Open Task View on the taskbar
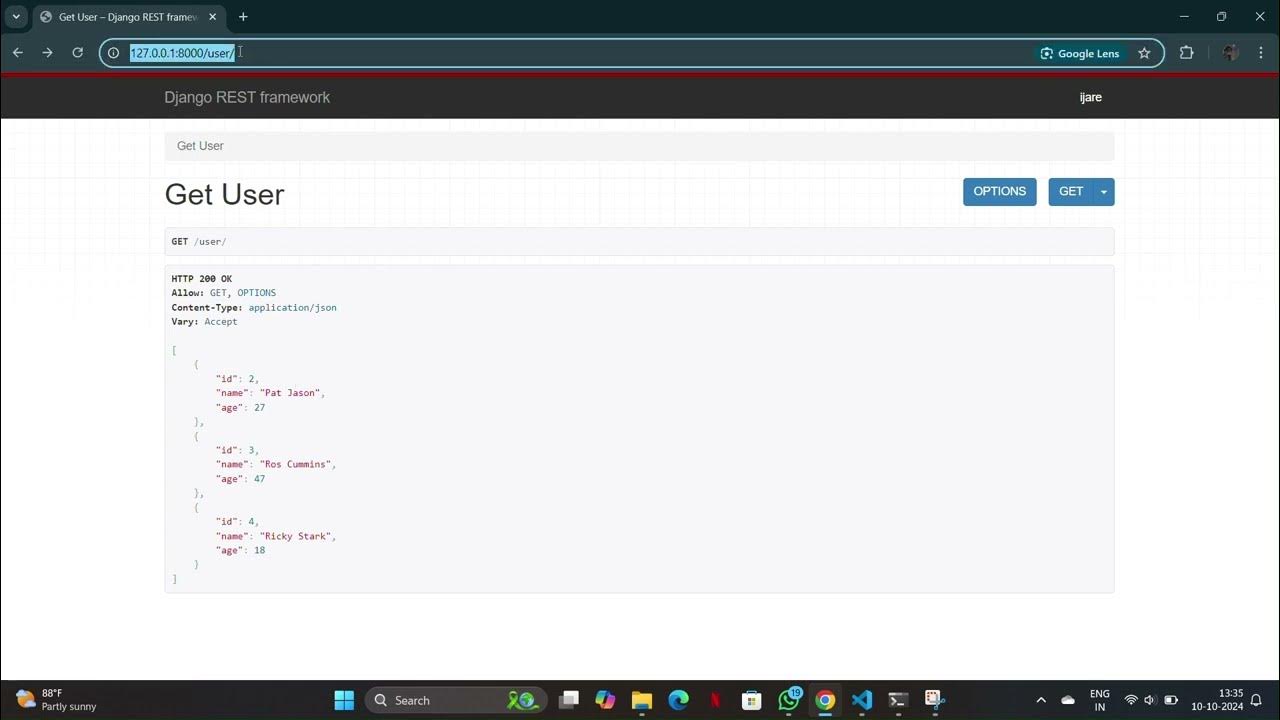This screenshot has width=1280, height=720. 569,700
